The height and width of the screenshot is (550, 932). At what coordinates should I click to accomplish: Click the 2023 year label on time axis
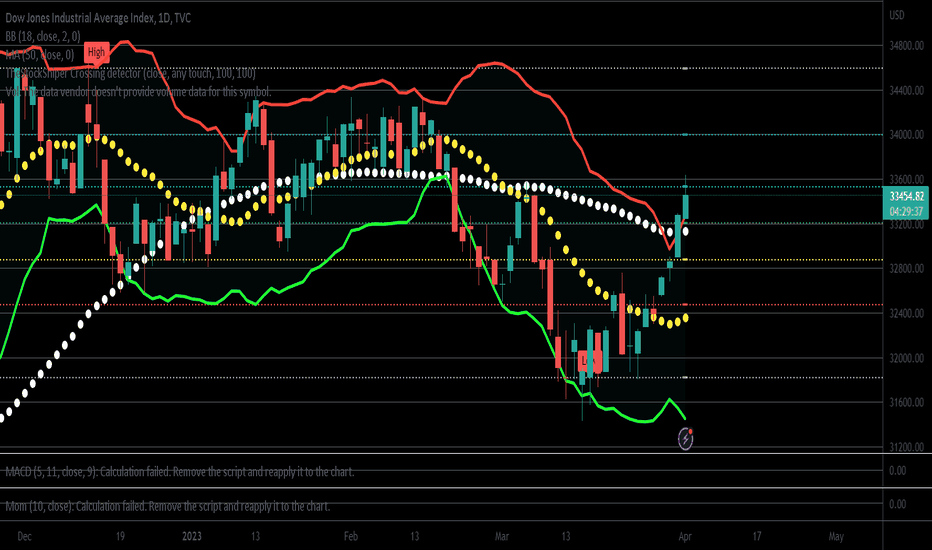click(x=191, y=536)
